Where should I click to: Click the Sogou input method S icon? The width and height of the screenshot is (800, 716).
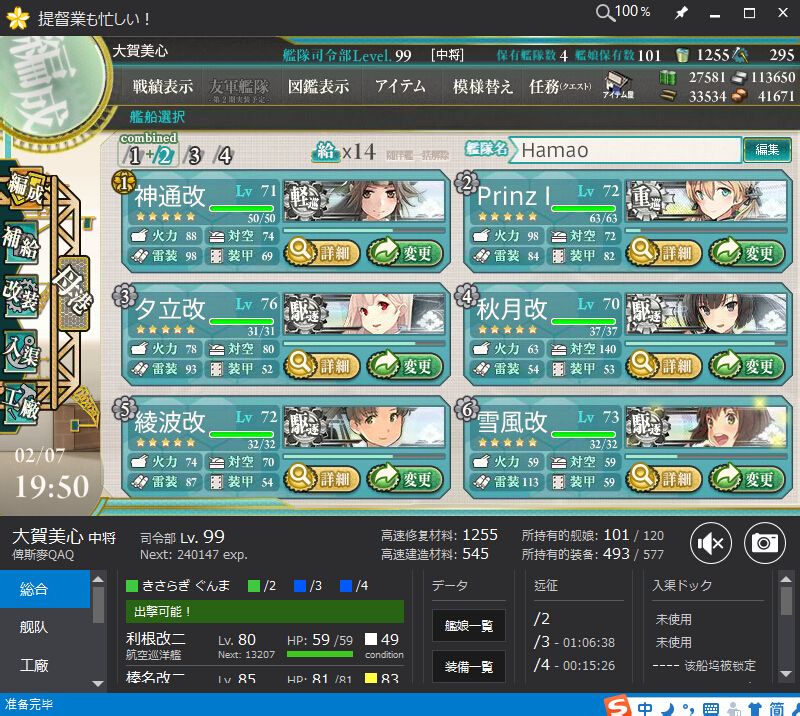click(617, 707)
